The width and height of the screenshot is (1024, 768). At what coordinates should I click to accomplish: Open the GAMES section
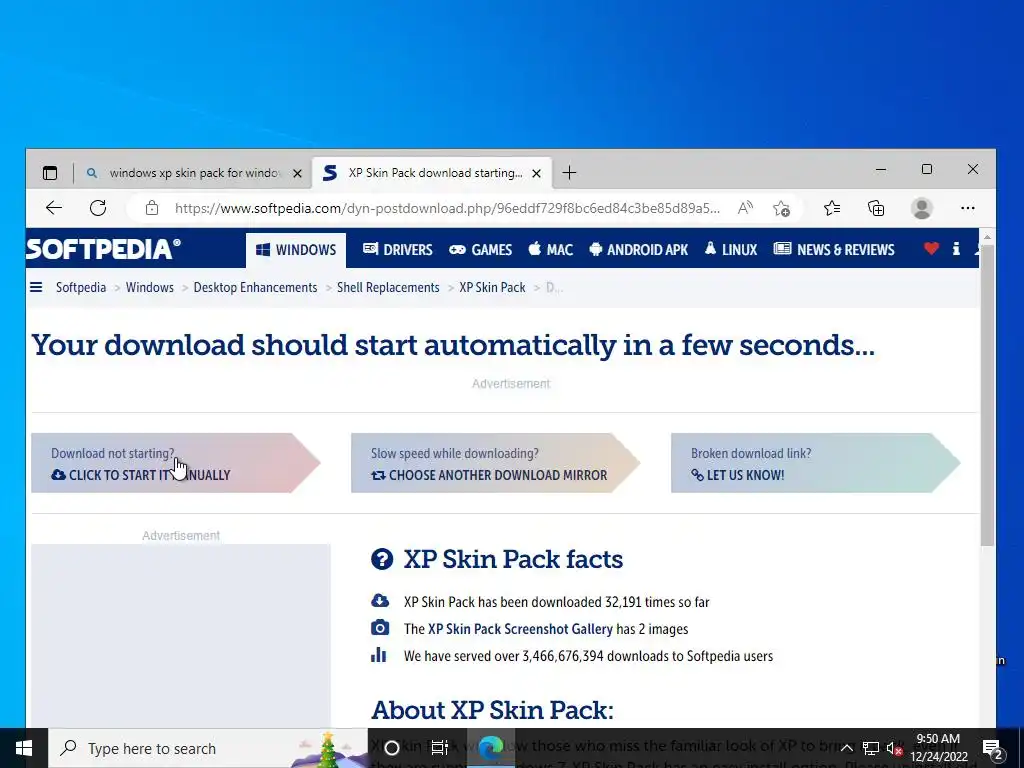481,249
